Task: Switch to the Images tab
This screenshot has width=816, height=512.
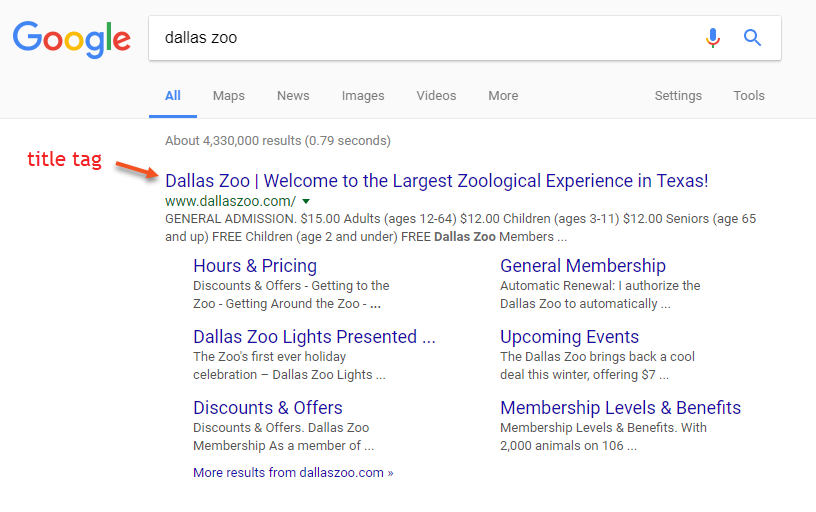Action: [363, 96]
